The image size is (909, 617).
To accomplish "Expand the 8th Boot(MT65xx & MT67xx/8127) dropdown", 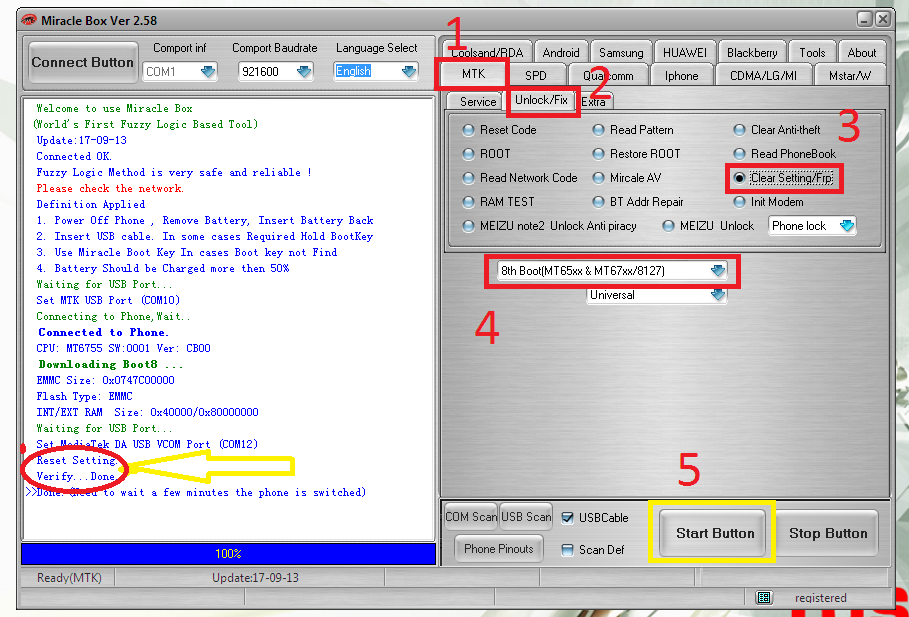I will tap(612, 271).
